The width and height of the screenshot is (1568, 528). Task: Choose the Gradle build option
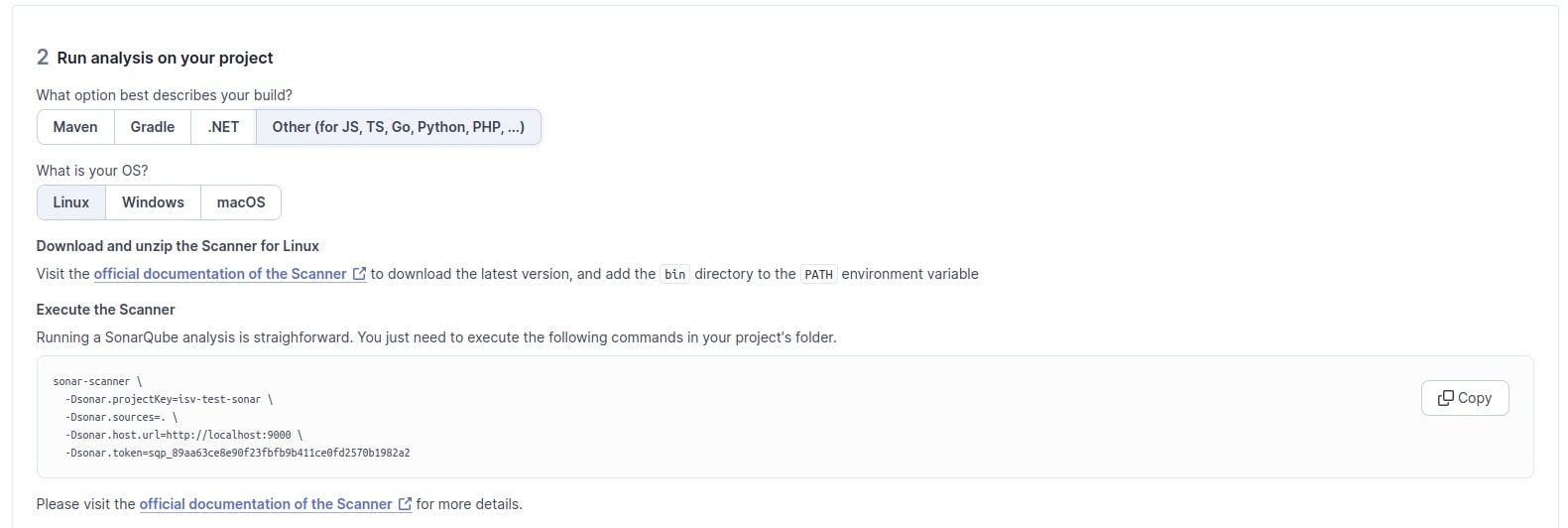point(153,127)
